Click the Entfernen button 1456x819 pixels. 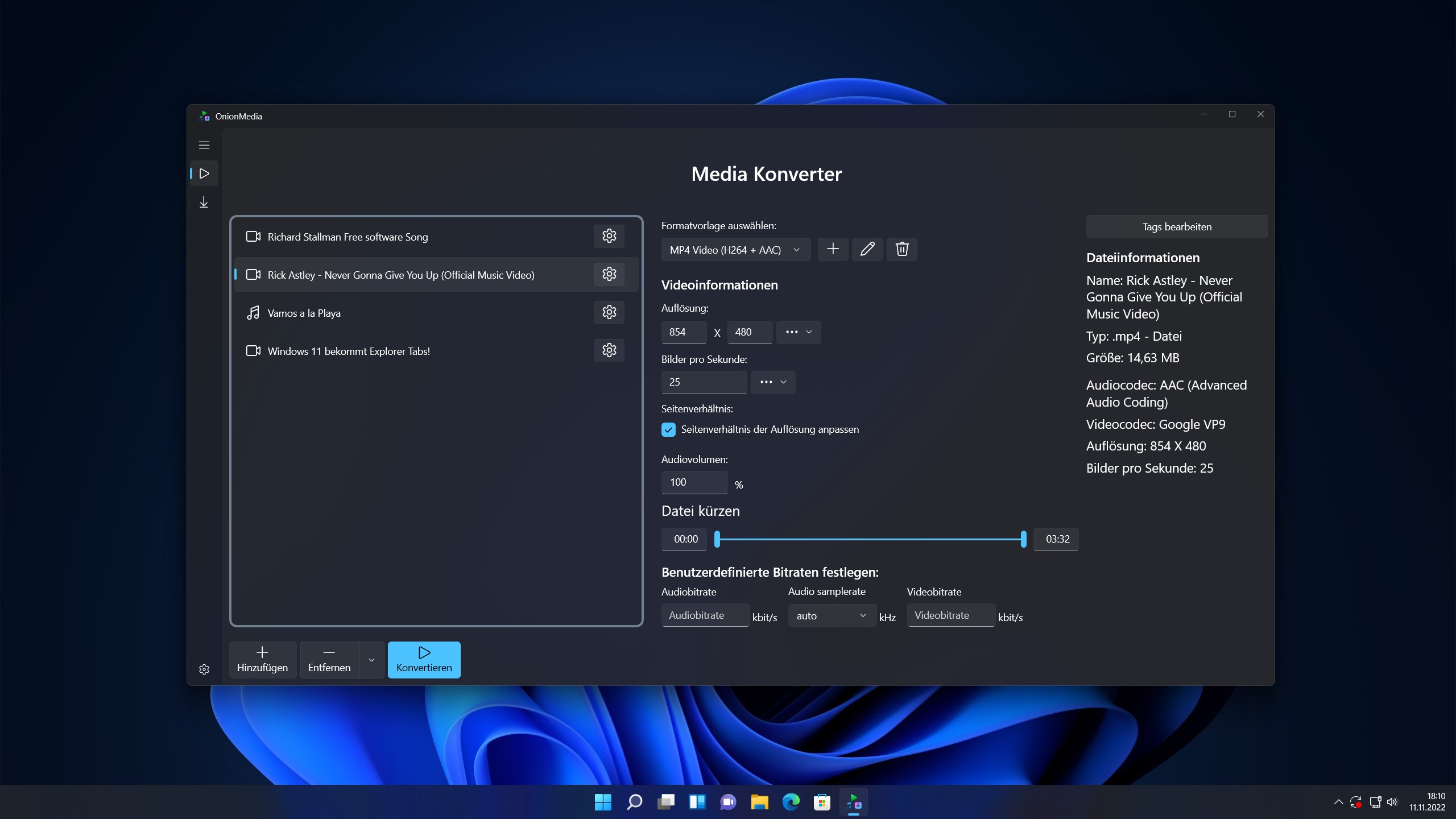coord(329,660)
